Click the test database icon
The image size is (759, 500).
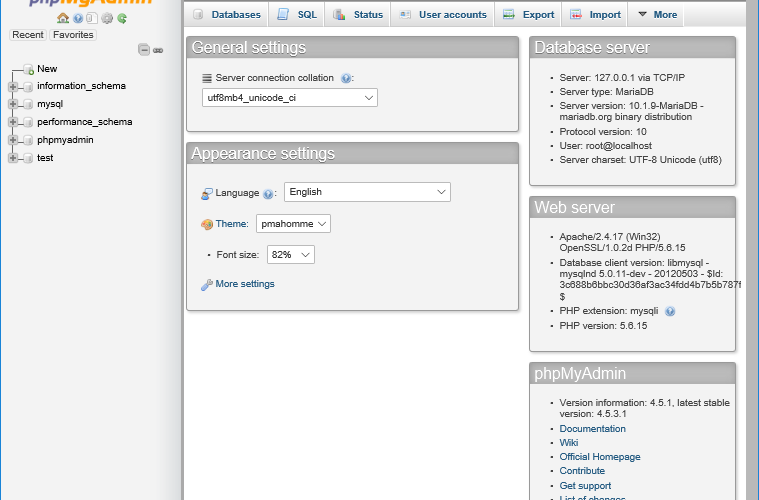[28, 158]
